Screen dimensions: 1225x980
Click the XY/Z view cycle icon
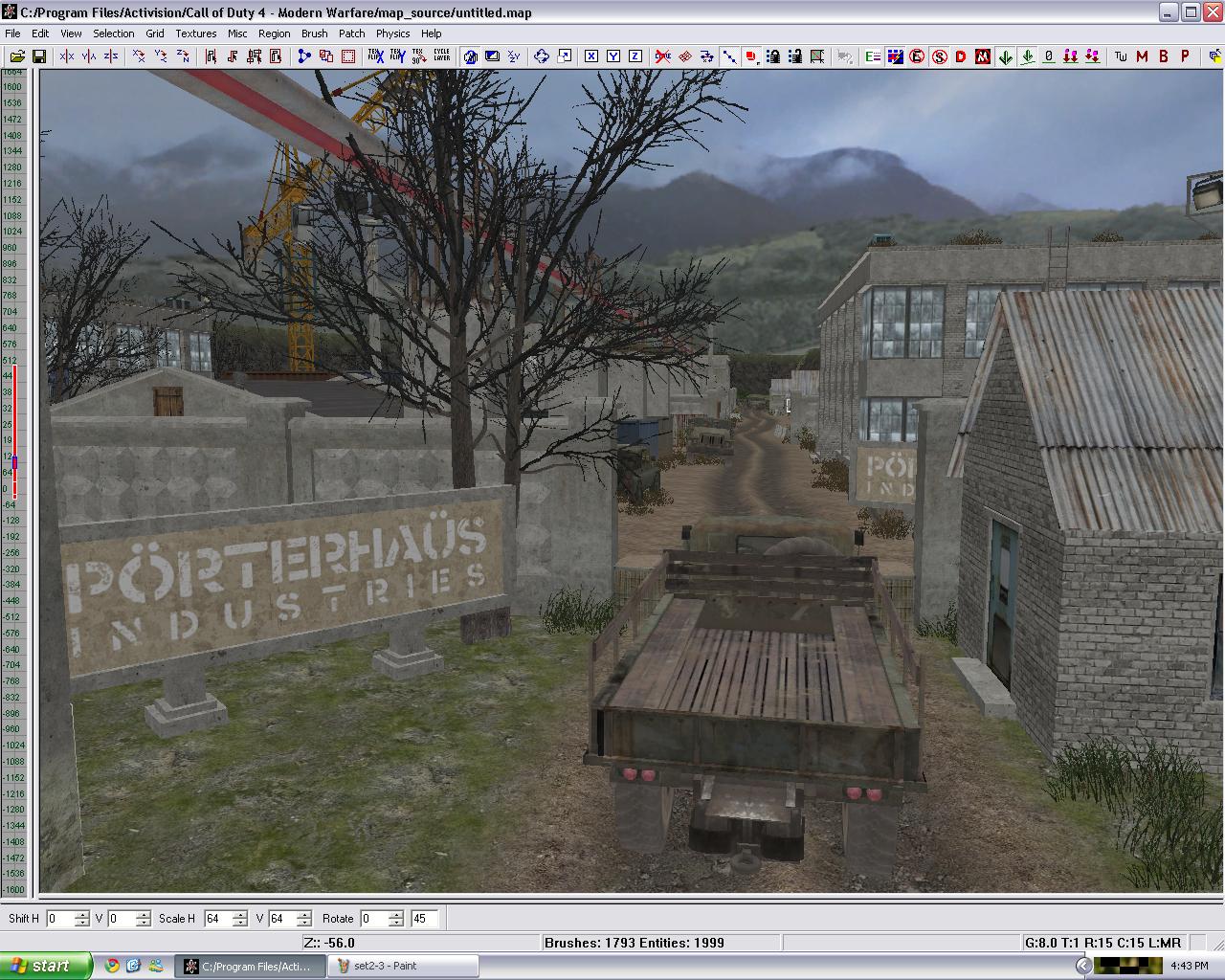tap(514, 56)
